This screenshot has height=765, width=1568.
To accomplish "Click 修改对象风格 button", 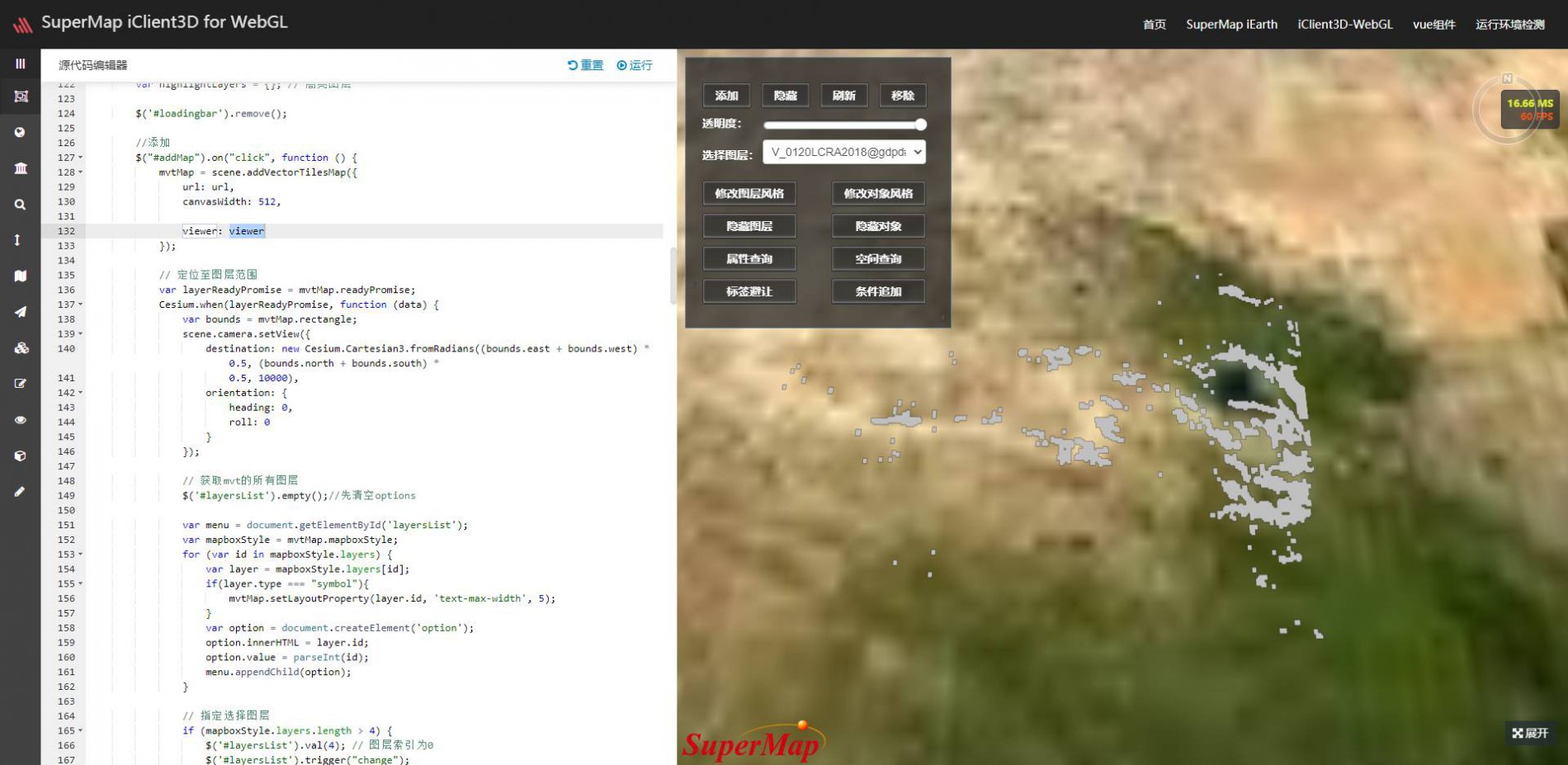I will tap(878, 194).
